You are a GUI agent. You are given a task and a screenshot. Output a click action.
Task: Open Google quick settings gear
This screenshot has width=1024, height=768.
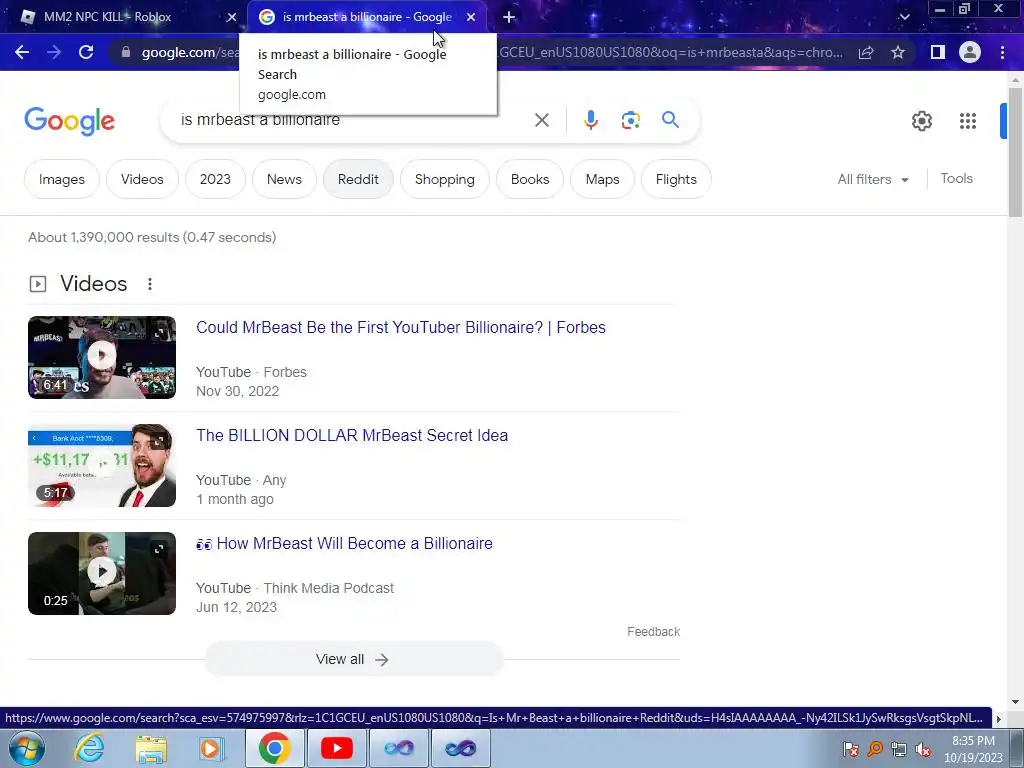[921, 121]
